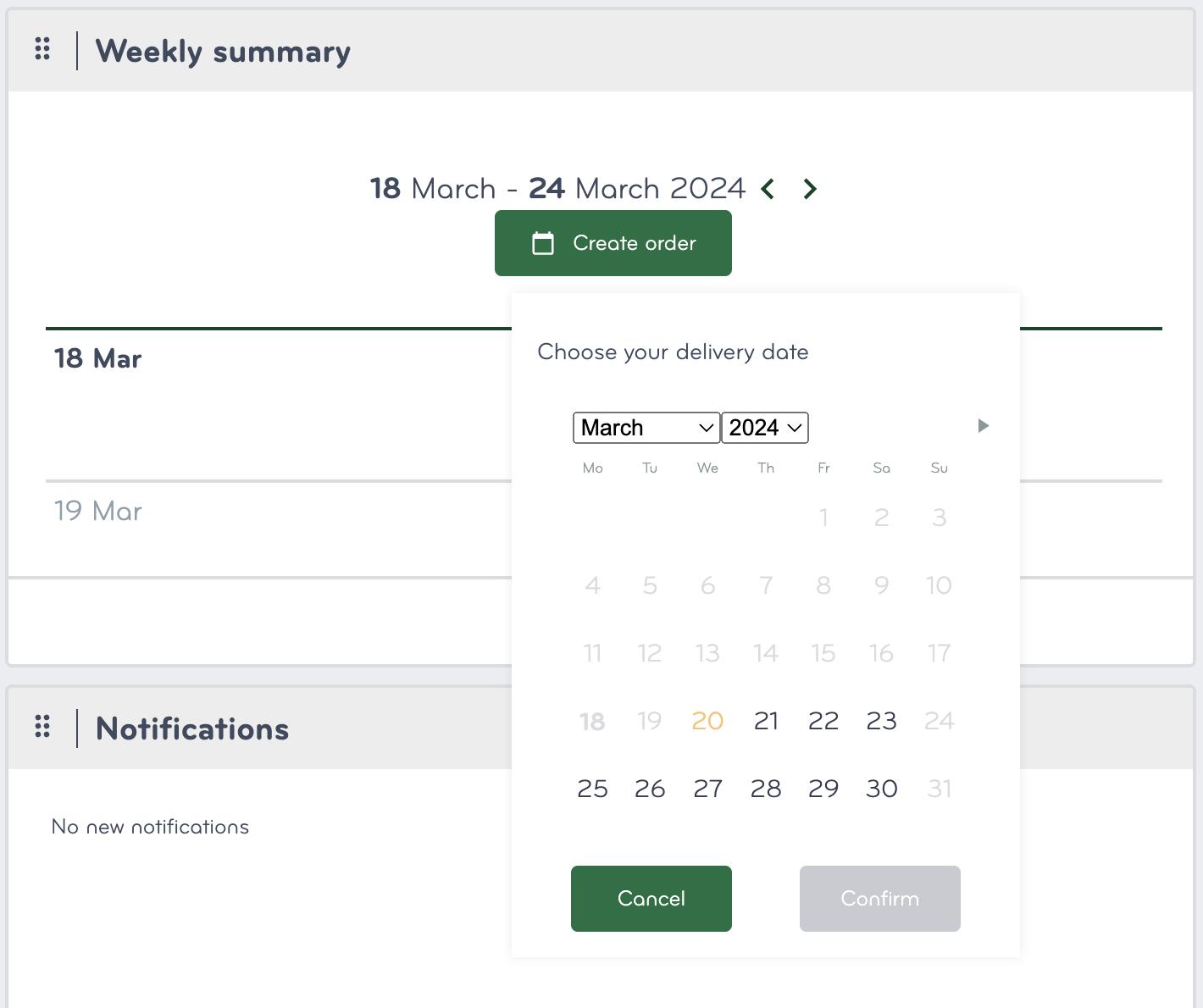Select today's date, 20 March
The image size is (1203, 1008).
click(x=707, y=721)
